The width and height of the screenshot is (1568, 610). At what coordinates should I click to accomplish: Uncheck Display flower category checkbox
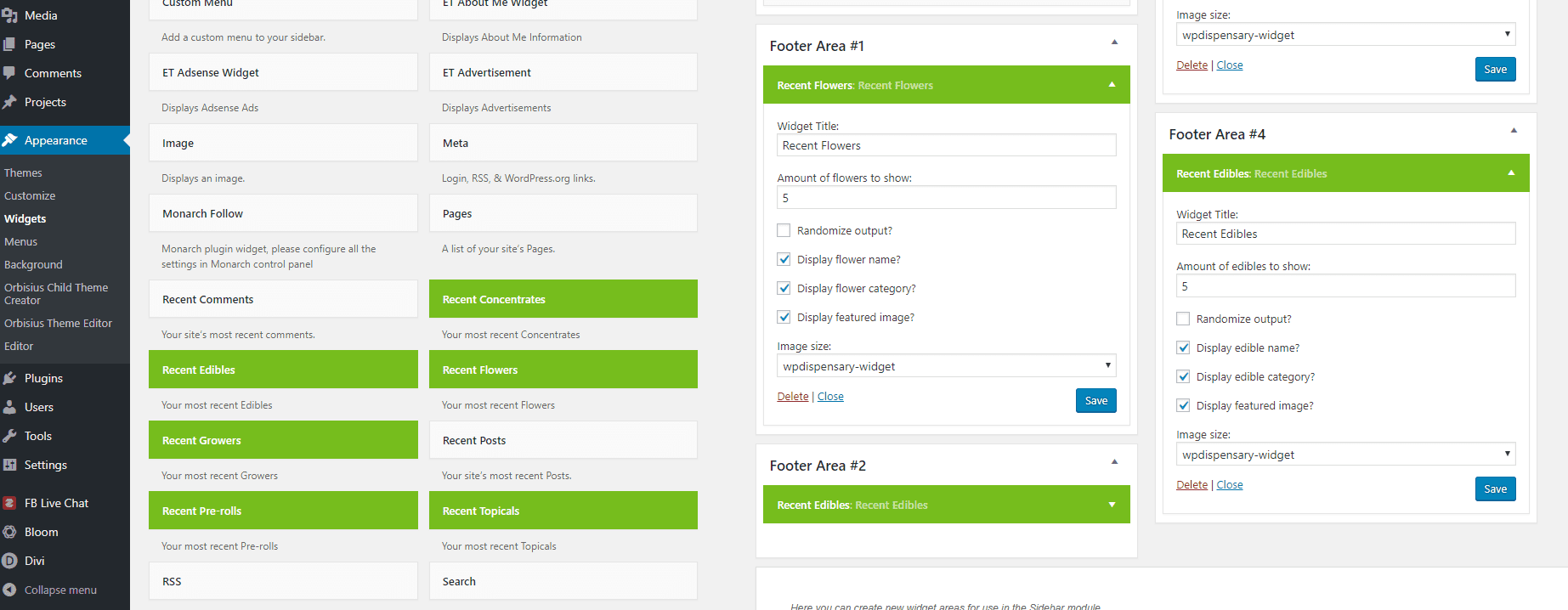[x=784, y=288]
